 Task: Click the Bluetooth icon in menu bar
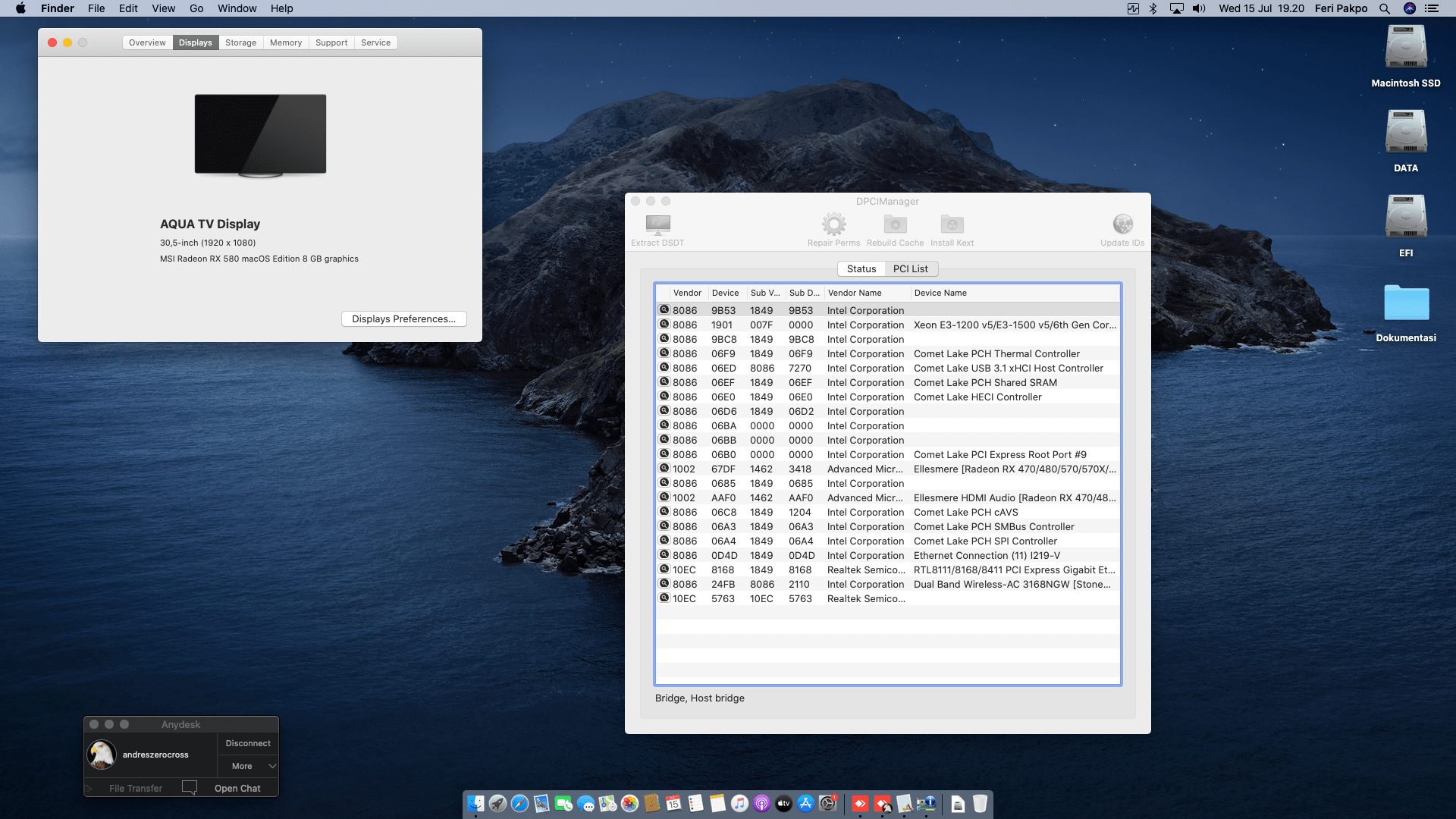coord(1153,8)
